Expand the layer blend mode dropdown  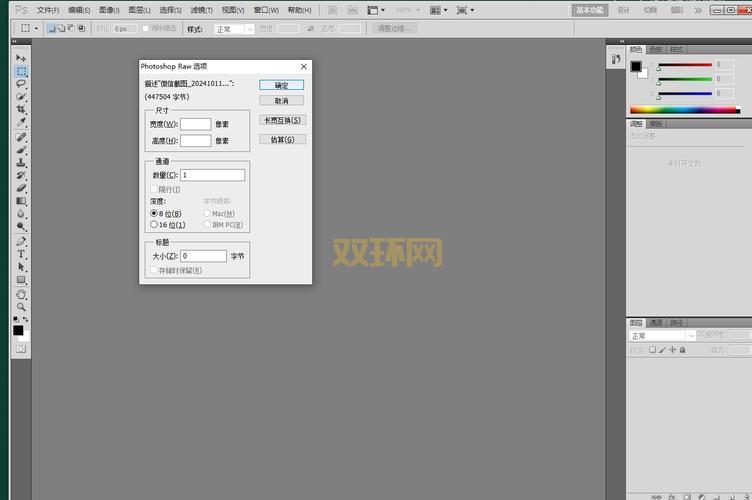point(662,336)
